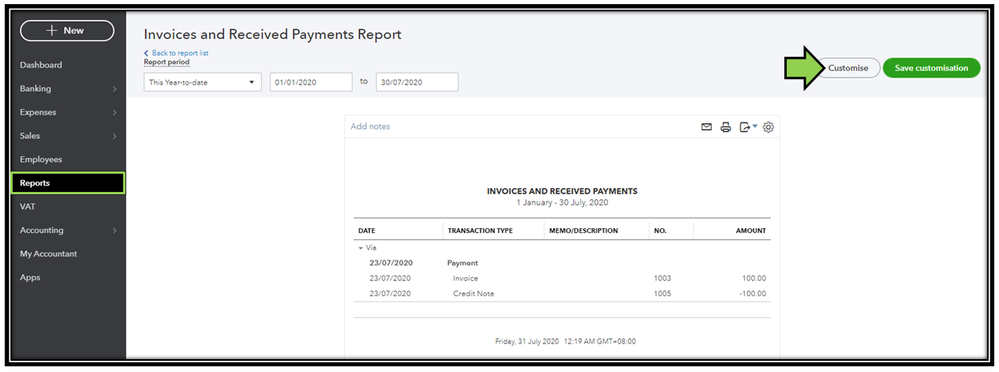Click the Customise button
The image size is (999, 372).
[x=848, y=68]
